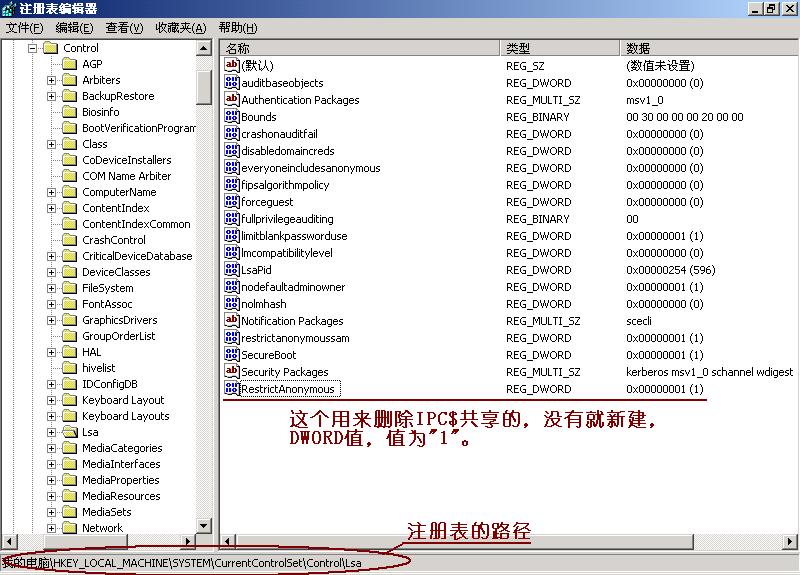The image size is (800, 575).
Task: Click the Authentication Packages string icon
Action: click(x=232, y=99)
